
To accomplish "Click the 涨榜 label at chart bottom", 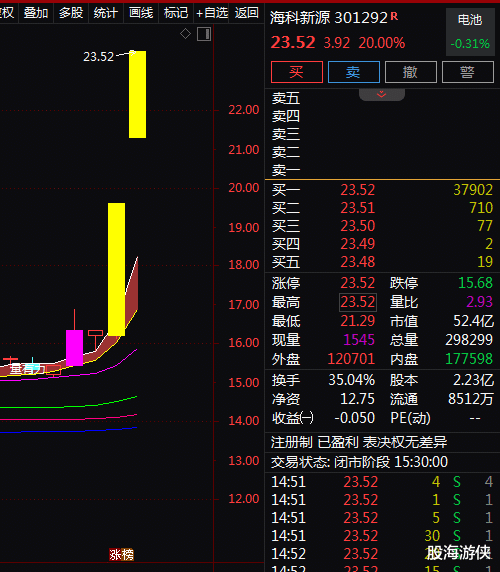I will (x=121, y=555).
